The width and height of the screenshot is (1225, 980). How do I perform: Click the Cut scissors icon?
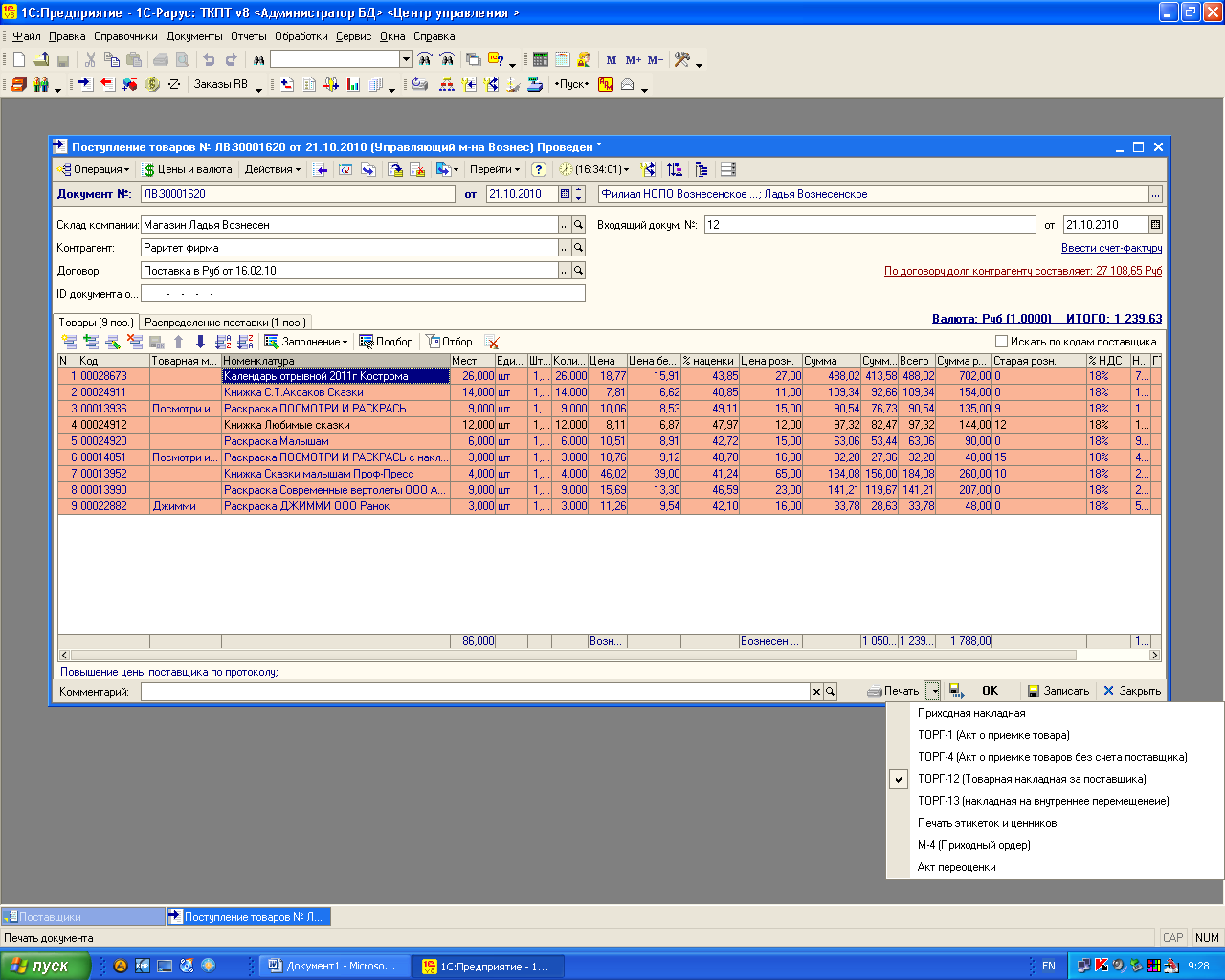coord(90,59)
